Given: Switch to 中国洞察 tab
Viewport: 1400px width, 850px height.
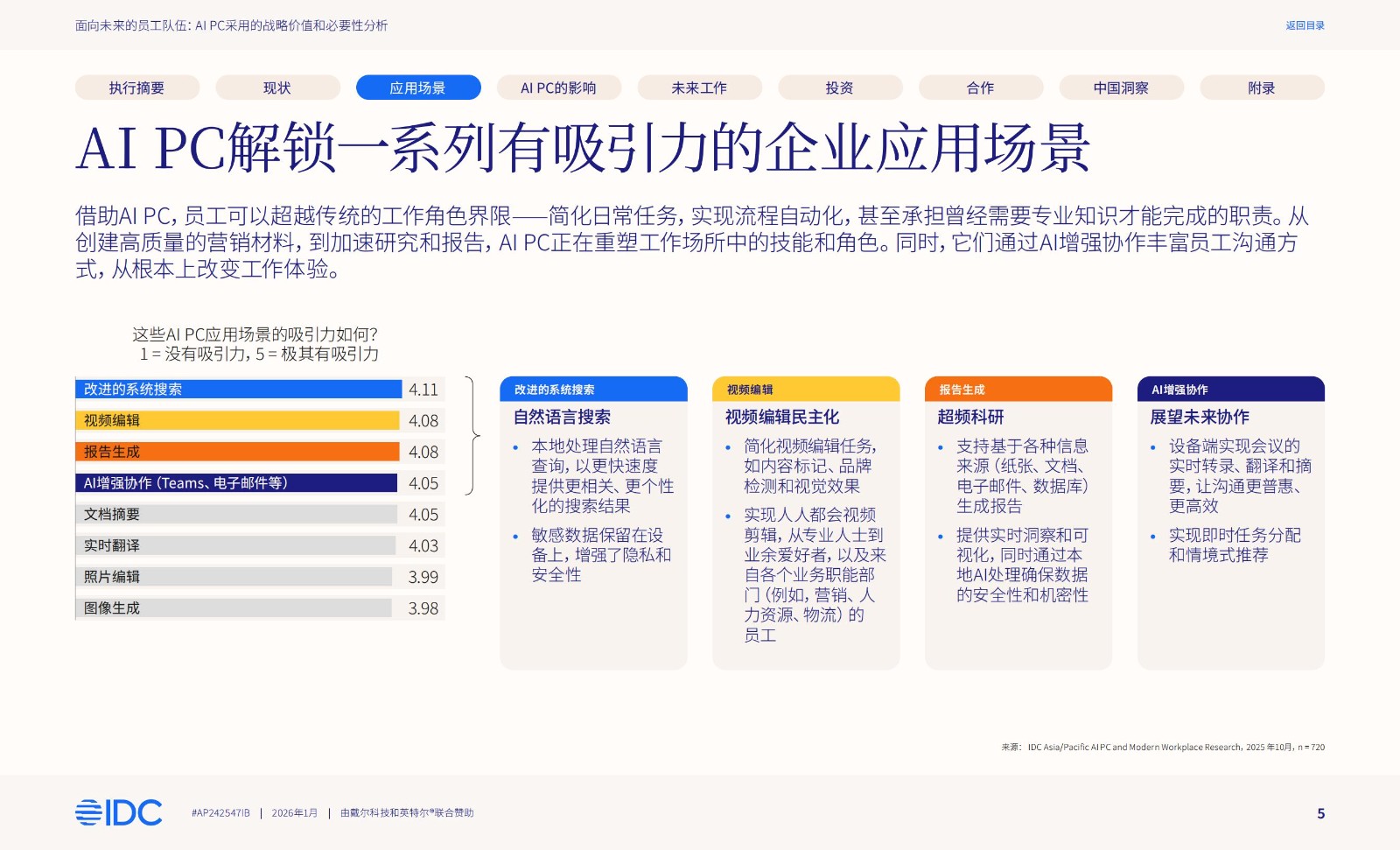Looking at the screenshot, I should pyautogui.click(x=1121, y=88).
